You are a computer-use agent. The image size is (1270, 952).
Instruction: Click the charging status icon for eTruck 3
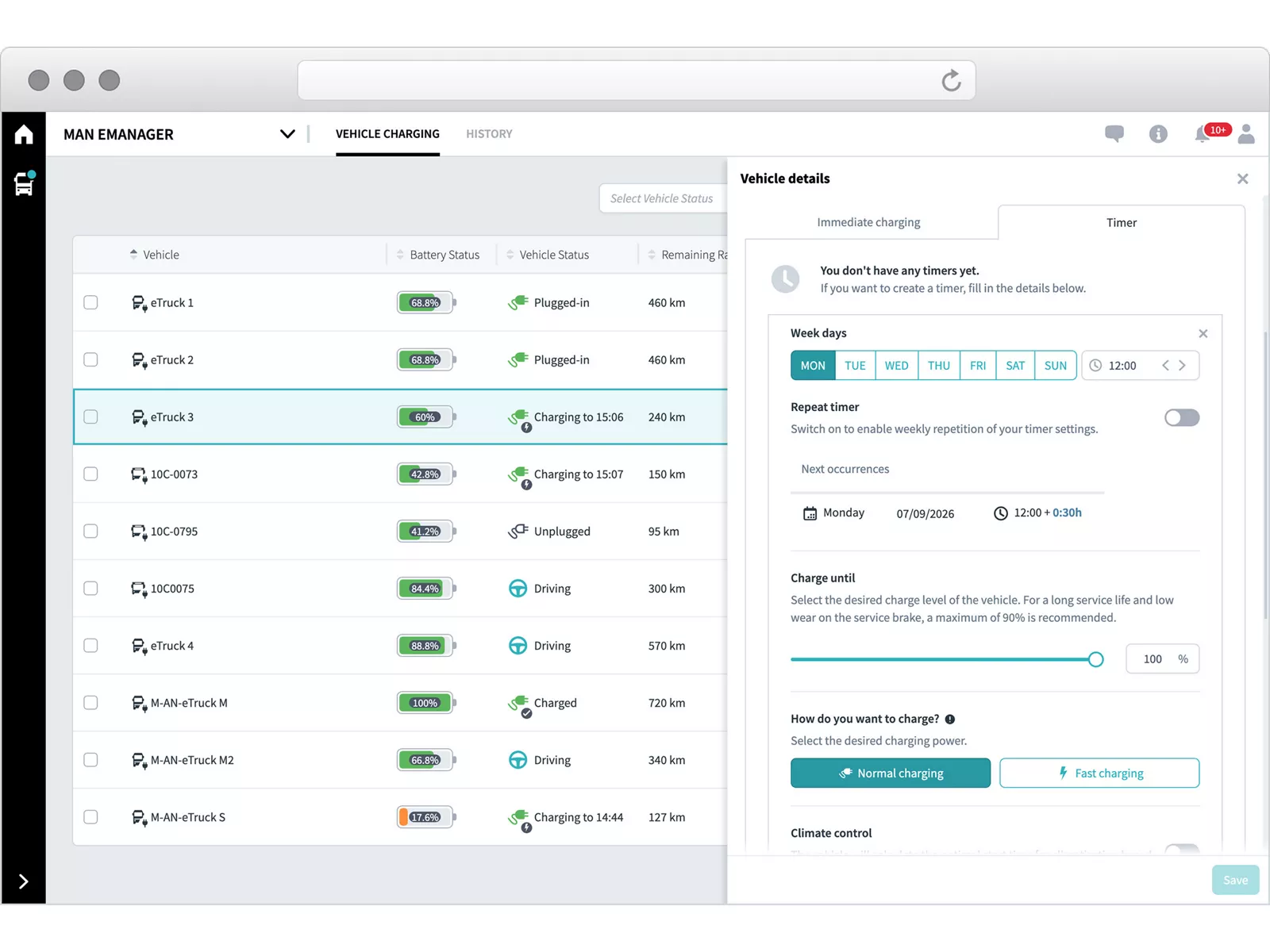coord(519,419)
